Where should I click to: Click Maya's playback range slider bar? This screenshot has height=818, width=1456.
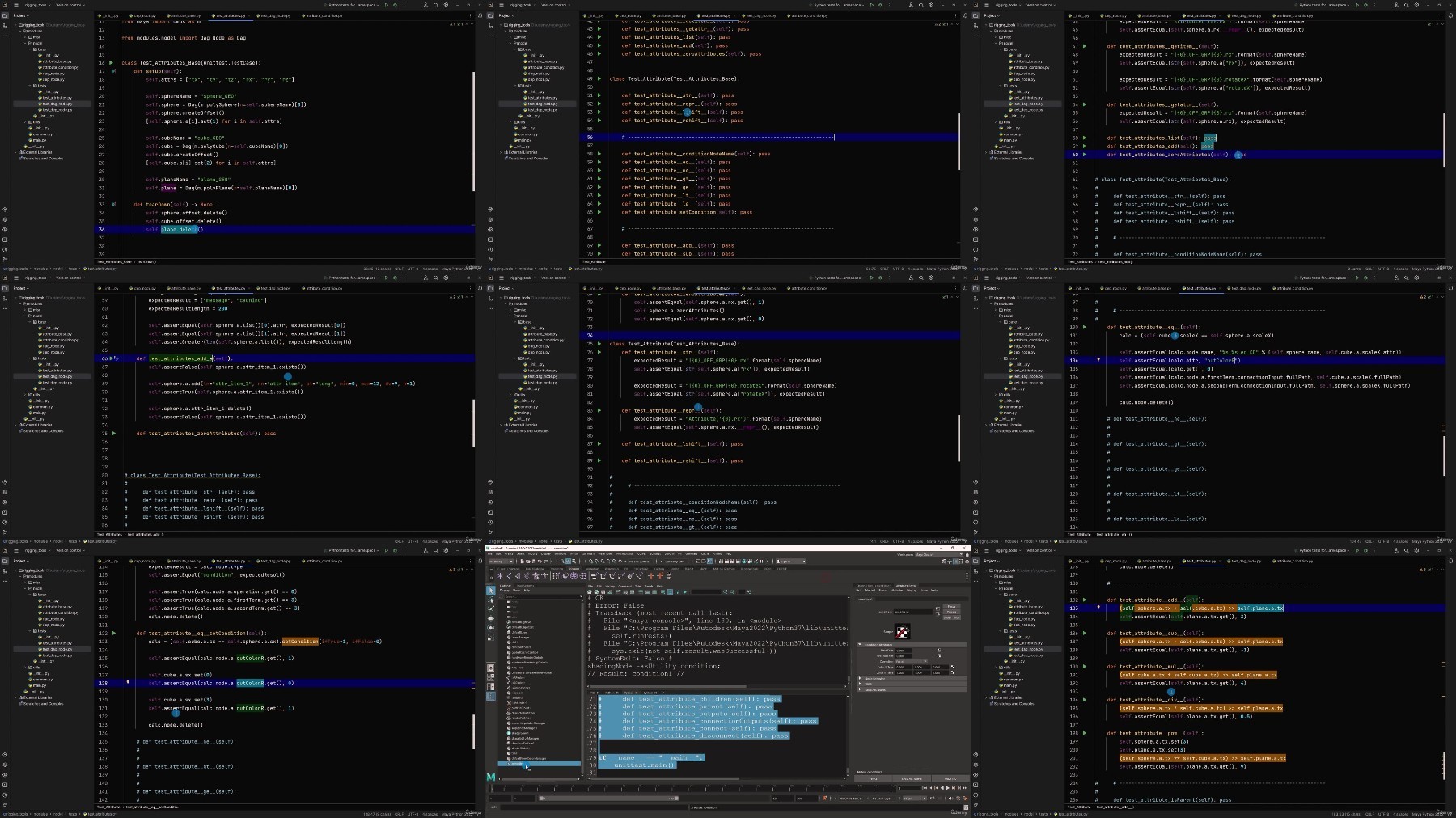click(x=608, y=799)
